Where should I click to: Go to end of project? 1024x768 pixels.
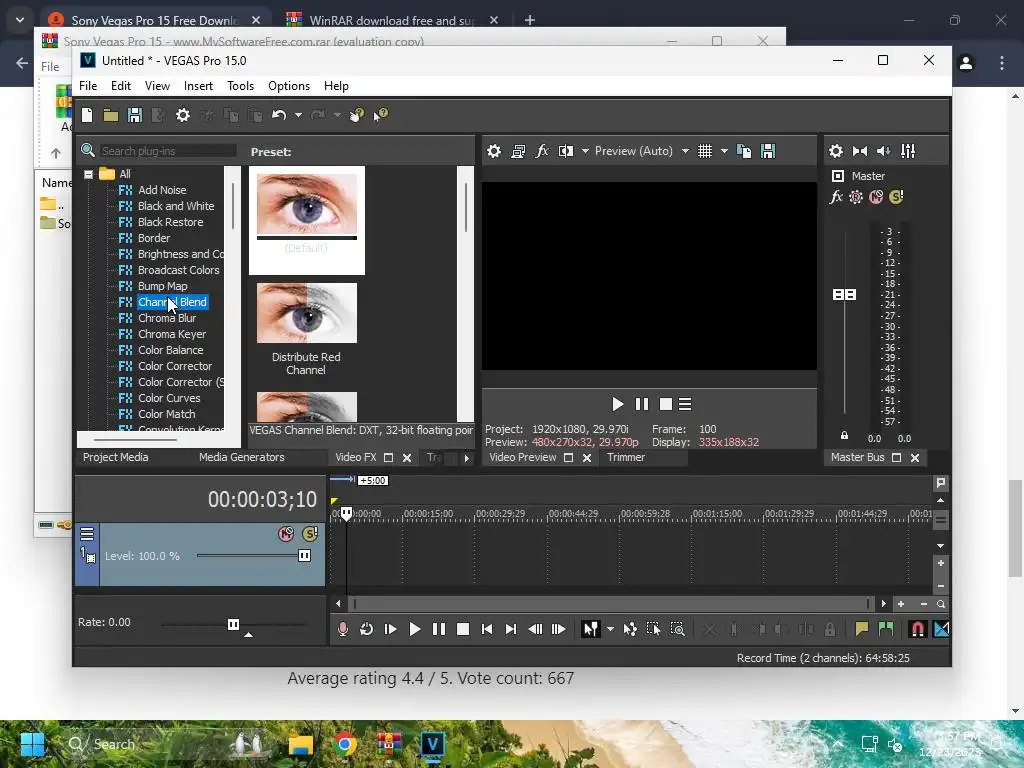(x=511, y=629)
